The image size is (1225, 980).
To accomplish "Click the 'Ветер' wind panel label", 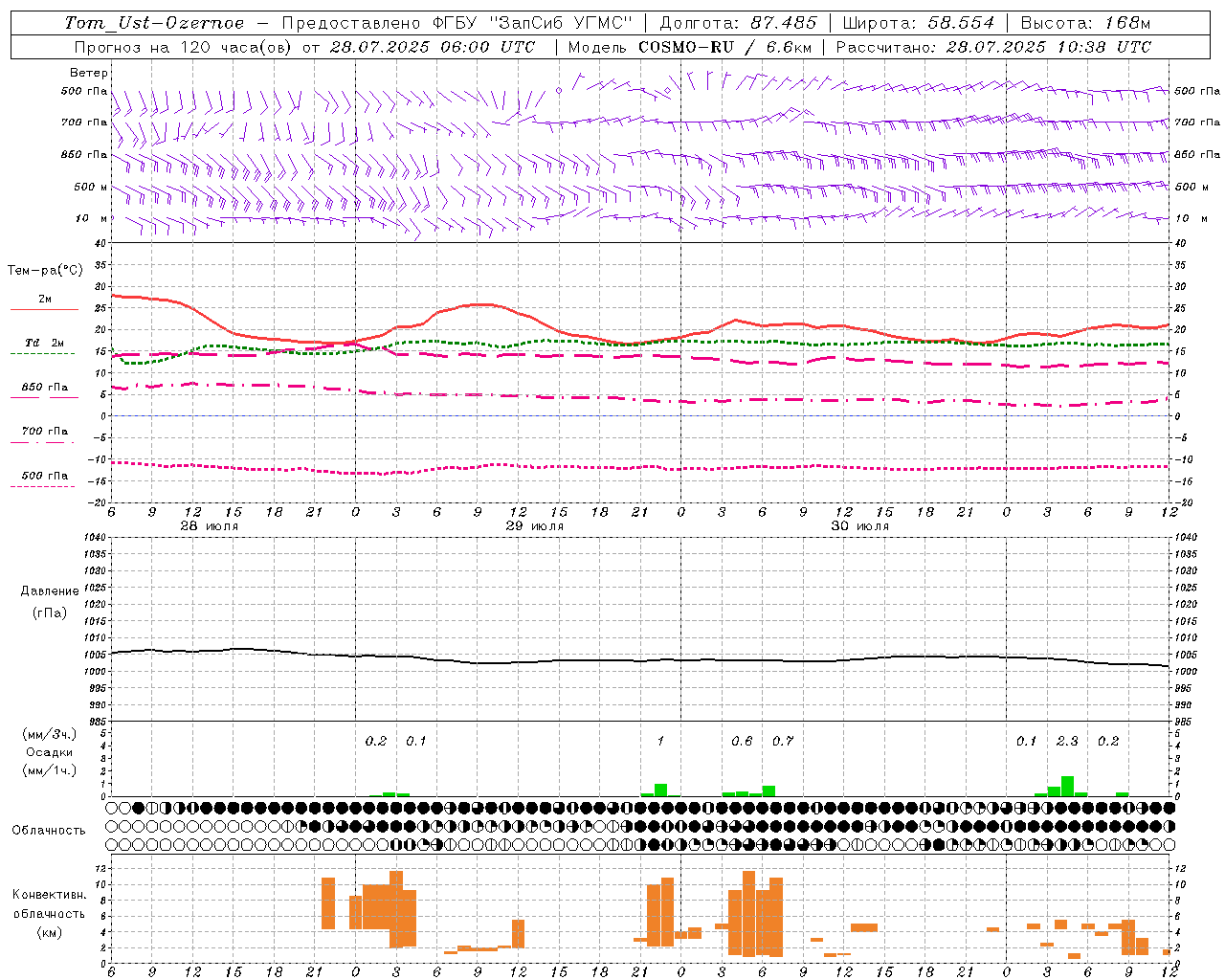I will 89,73.
